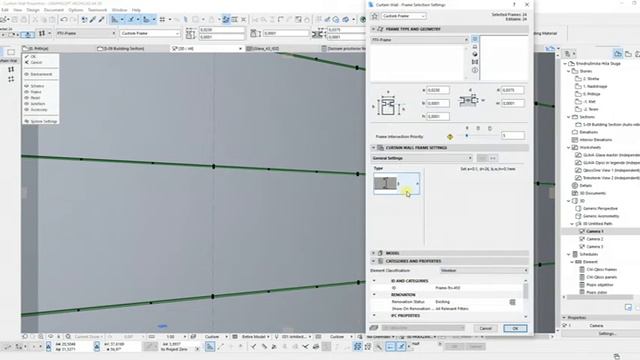Open the frame type dropdown in the dialog
640x360 pixels.
click(420, 40)
